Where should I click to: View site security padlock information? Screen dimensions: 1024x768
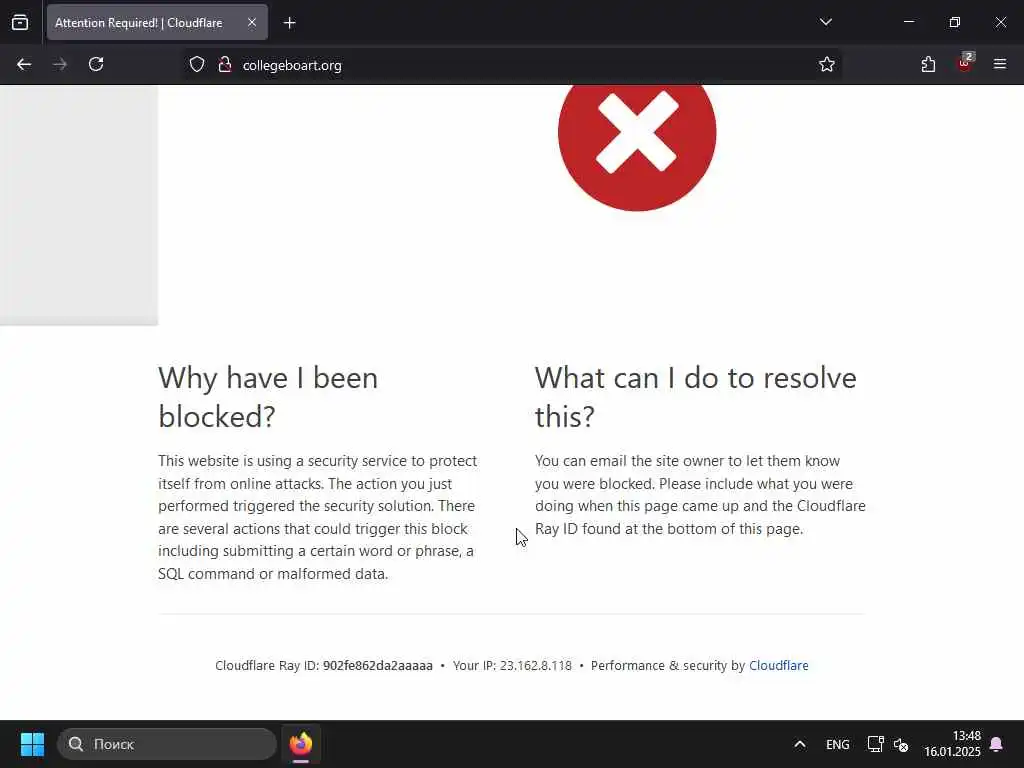[225, 65]
